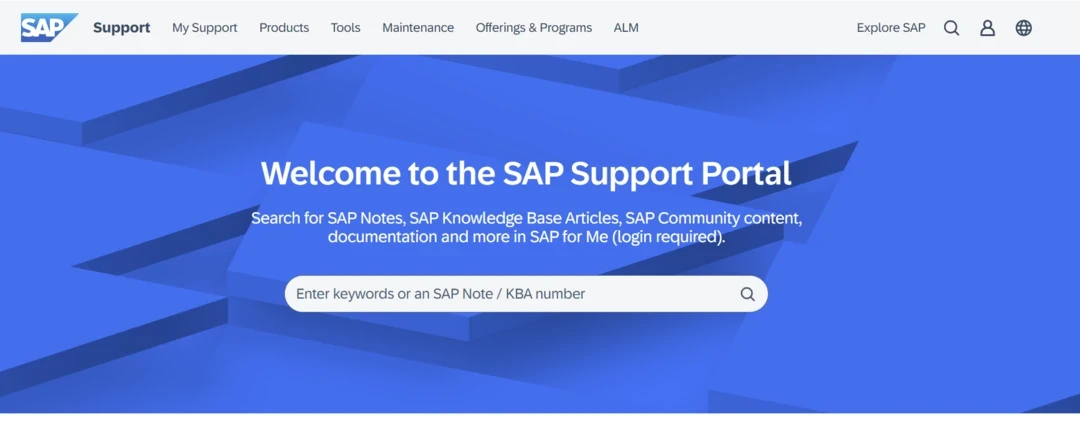The image size is (1080, 426).
Task: Focus the SAP Note / KBA search field
Action: 510,294
